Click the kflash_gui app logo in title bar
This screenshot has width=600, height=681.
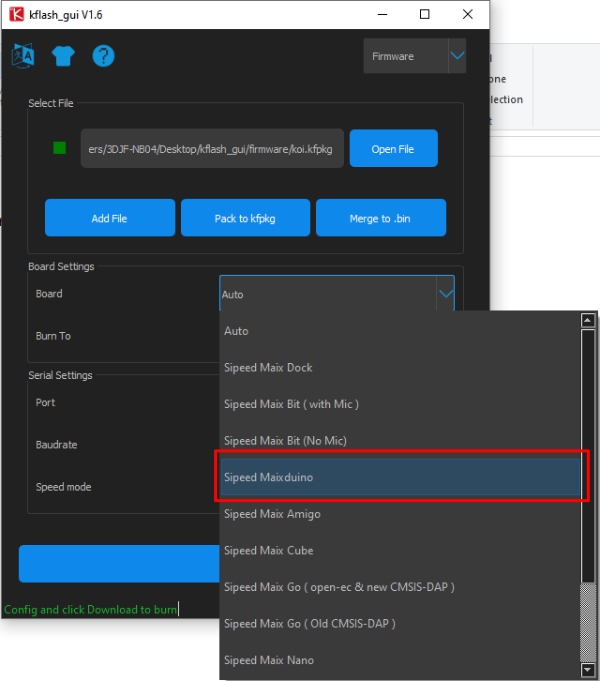coord(15,14)
